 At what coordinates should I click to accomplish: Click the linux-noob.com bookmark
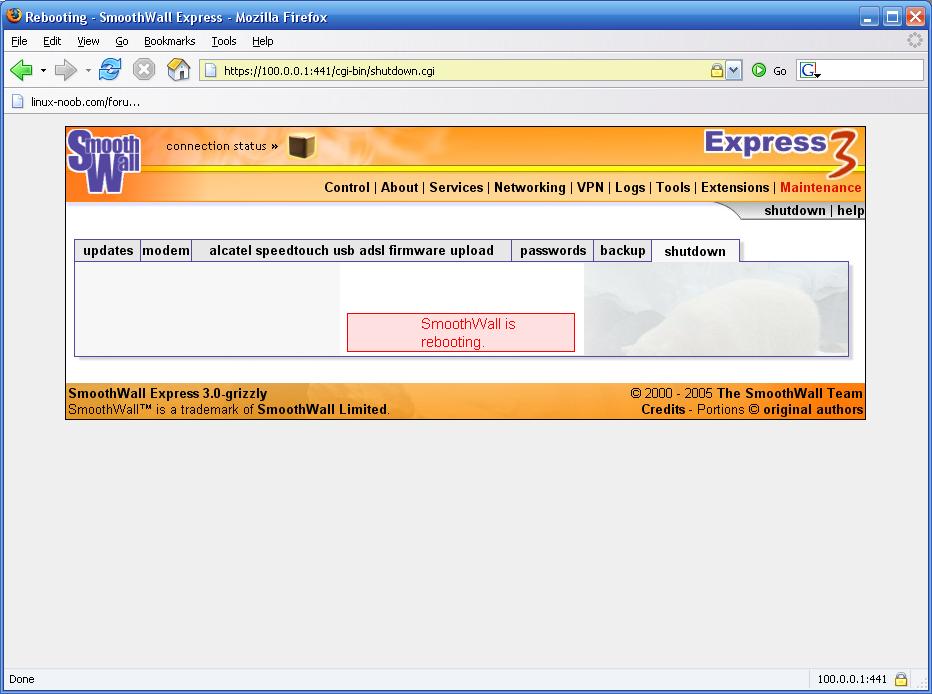tap(77, 102)
